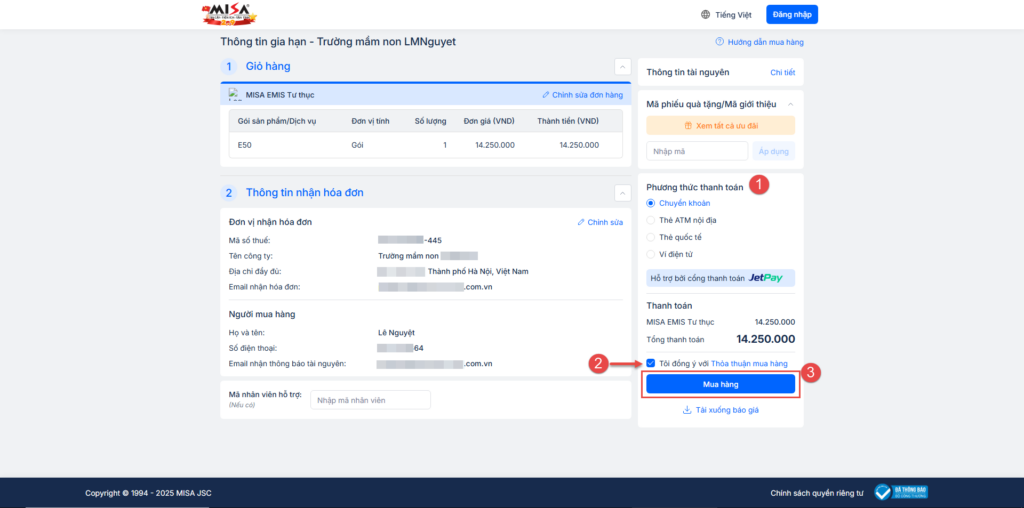Viewport: 1024px width, 508px height.
Task: Click the Áp dụng button
Action: click(x=774, y=151)
